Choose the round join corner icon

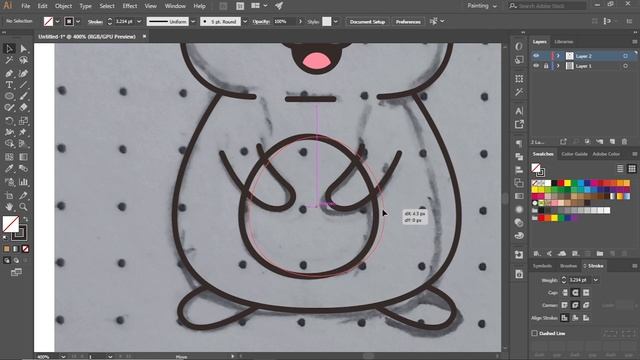click(x=575, y=305)
